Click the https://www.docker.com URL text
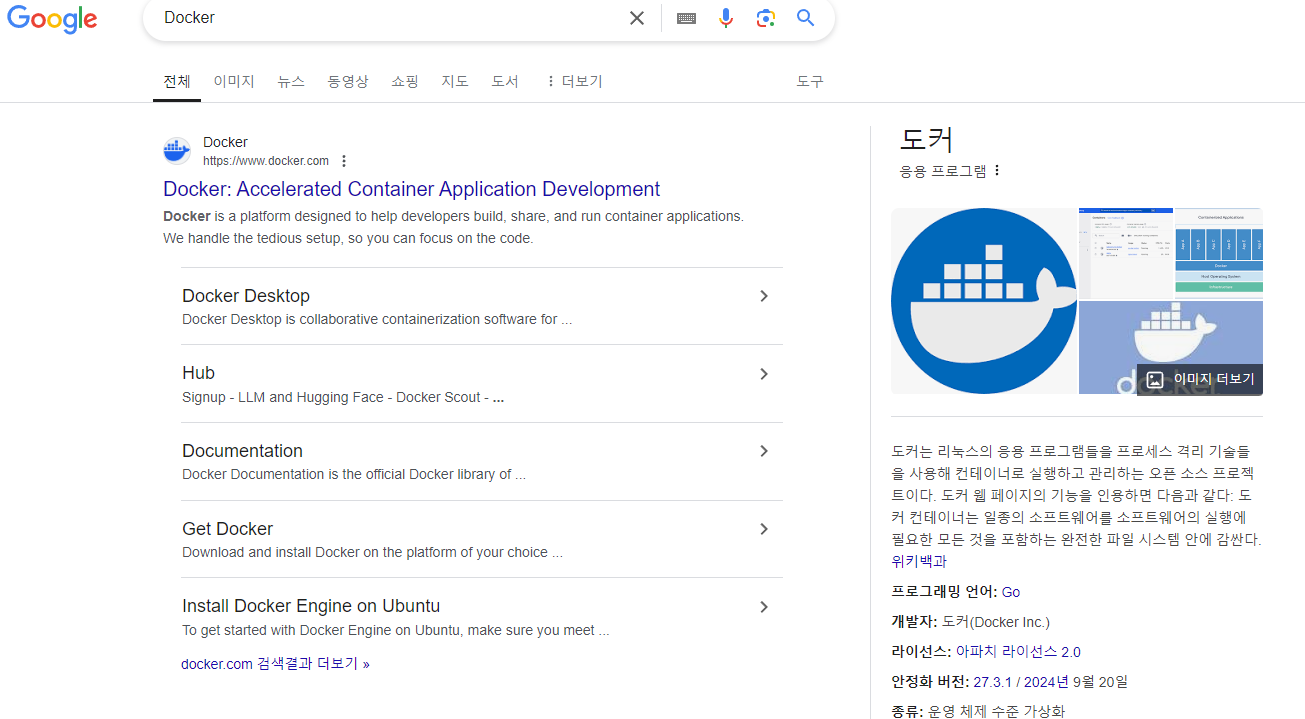 tap(266, 161)
